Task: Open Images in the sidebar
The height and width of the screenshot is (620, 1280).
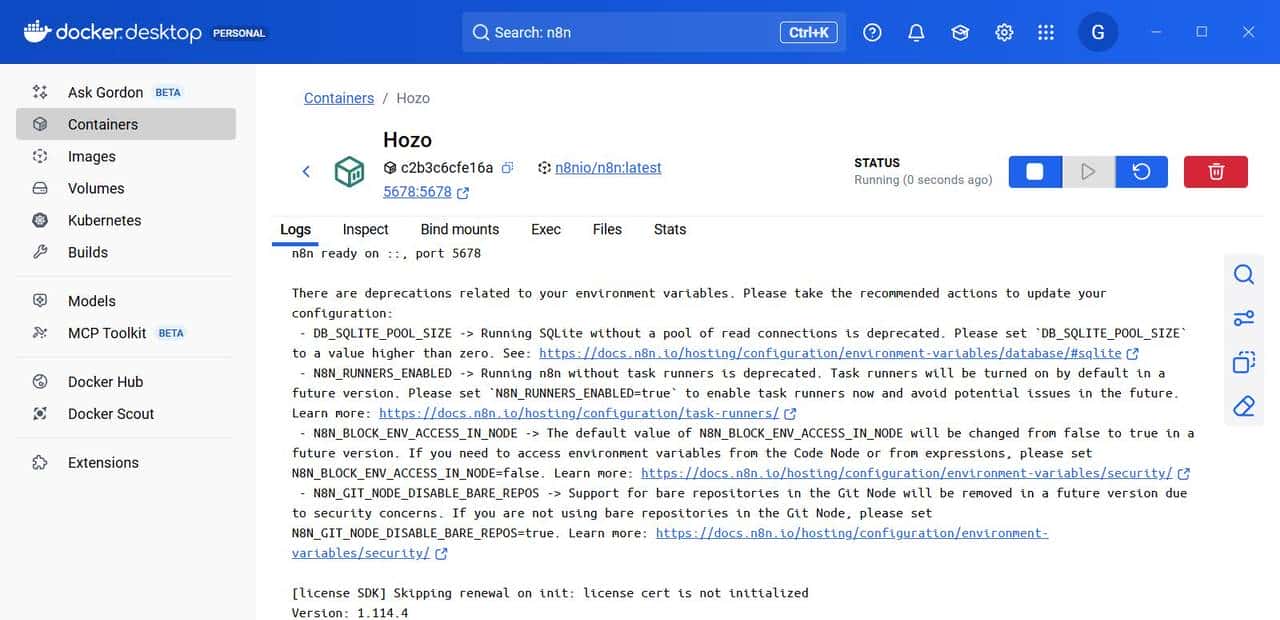Action: [x=92, y=156]
